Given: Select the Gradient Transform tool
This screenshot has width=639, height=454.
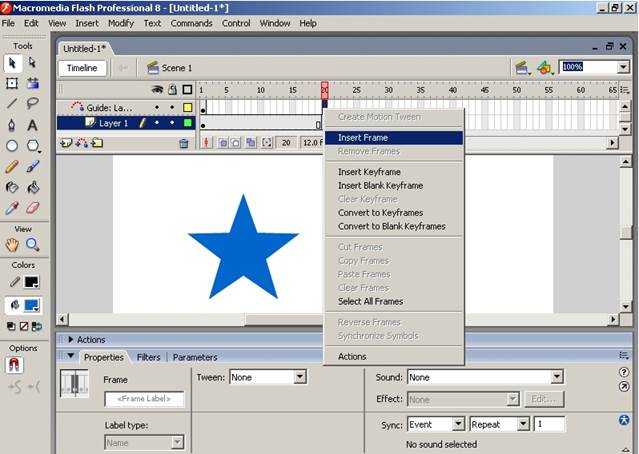Looking at the screenshot, I should tap(33, 83).
